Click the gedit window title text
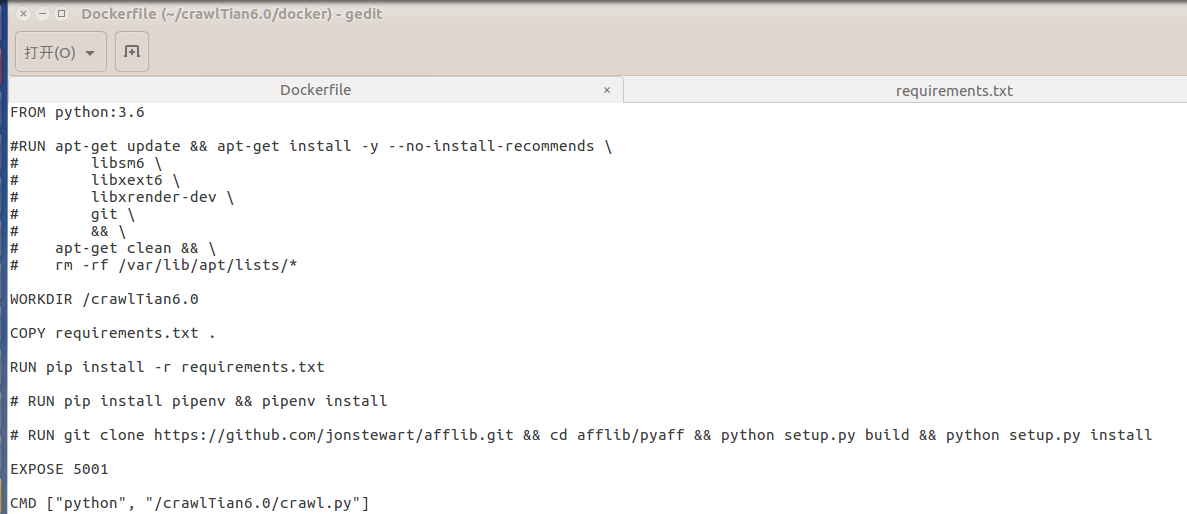 coord(231,14)
